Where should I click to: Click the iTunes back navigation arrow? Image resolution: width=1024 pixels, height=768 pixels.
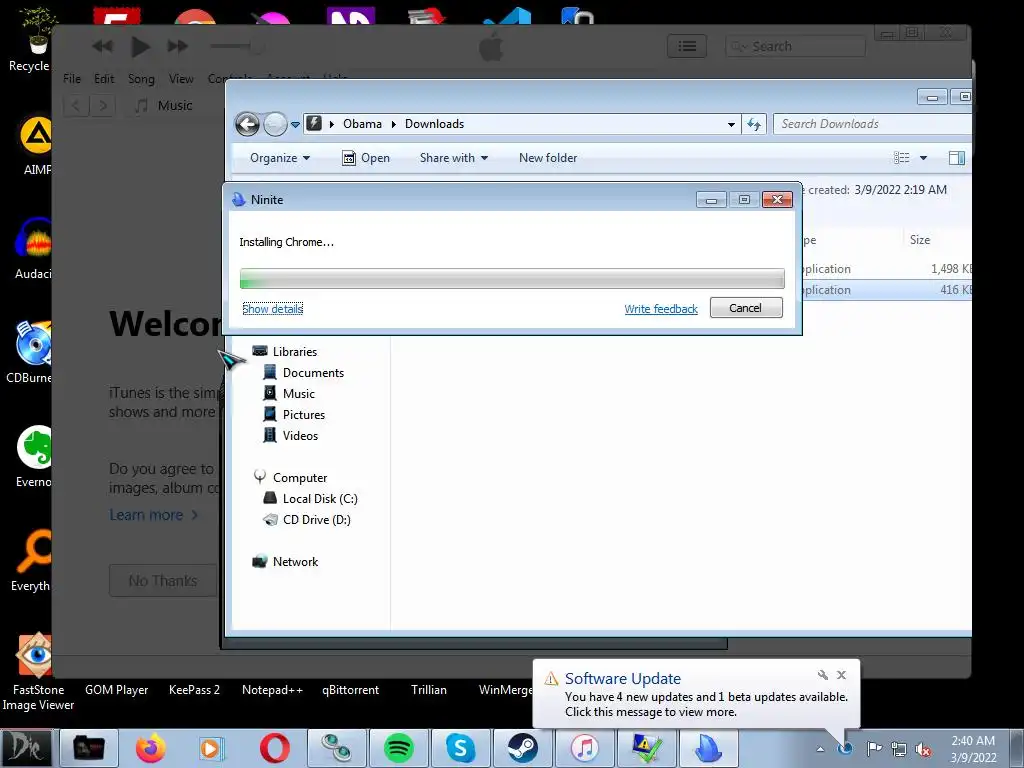click(76, 105)
